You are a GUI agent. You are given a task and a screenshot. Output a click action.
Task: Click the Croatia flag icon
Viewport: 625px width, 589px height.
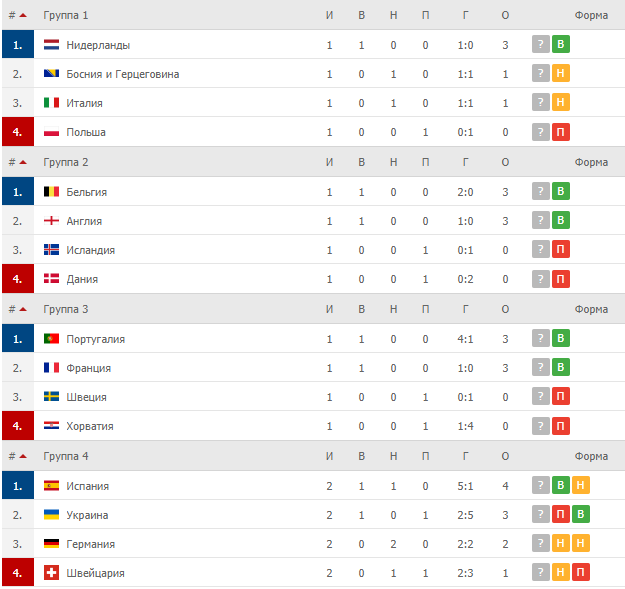(52, 426)
